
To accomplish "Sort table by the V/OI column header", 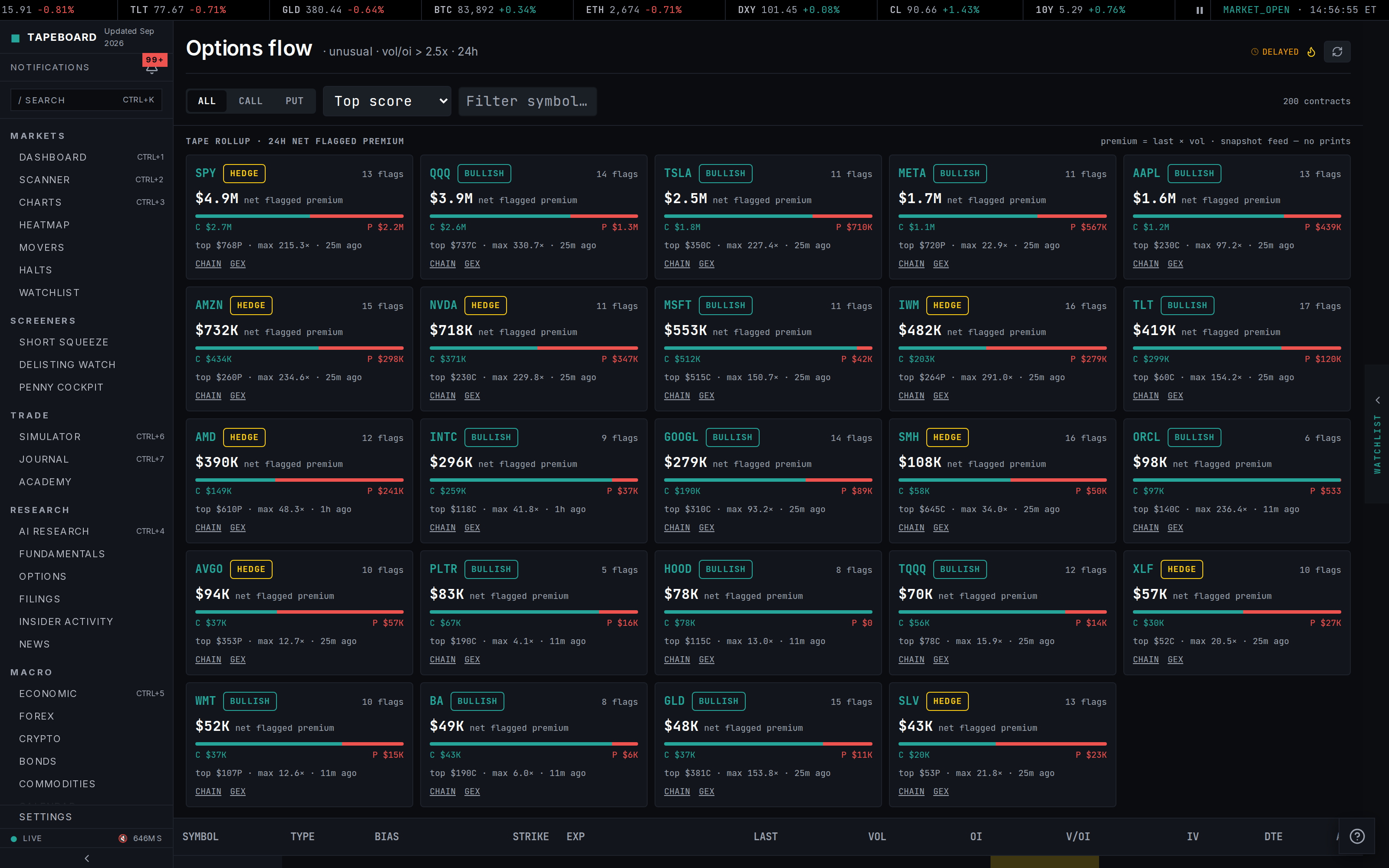I will point(1077,837).
